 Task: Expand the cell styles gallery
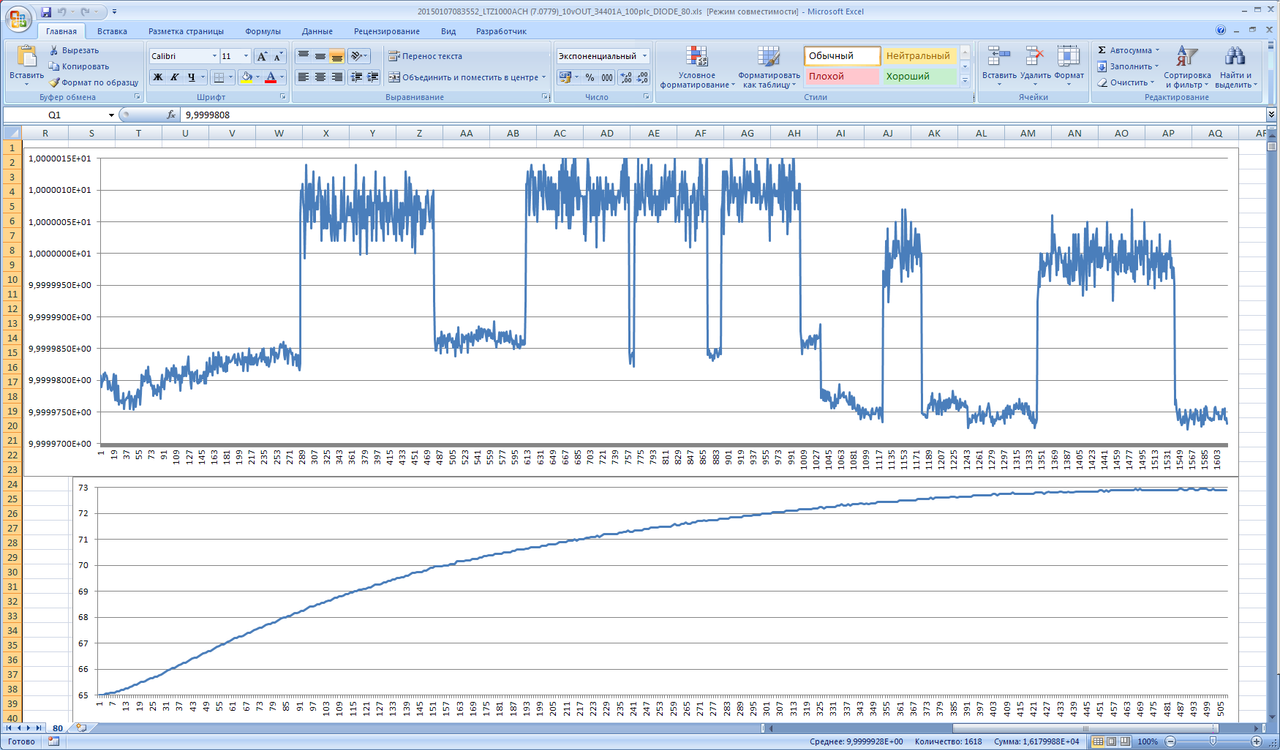point(965,80)
